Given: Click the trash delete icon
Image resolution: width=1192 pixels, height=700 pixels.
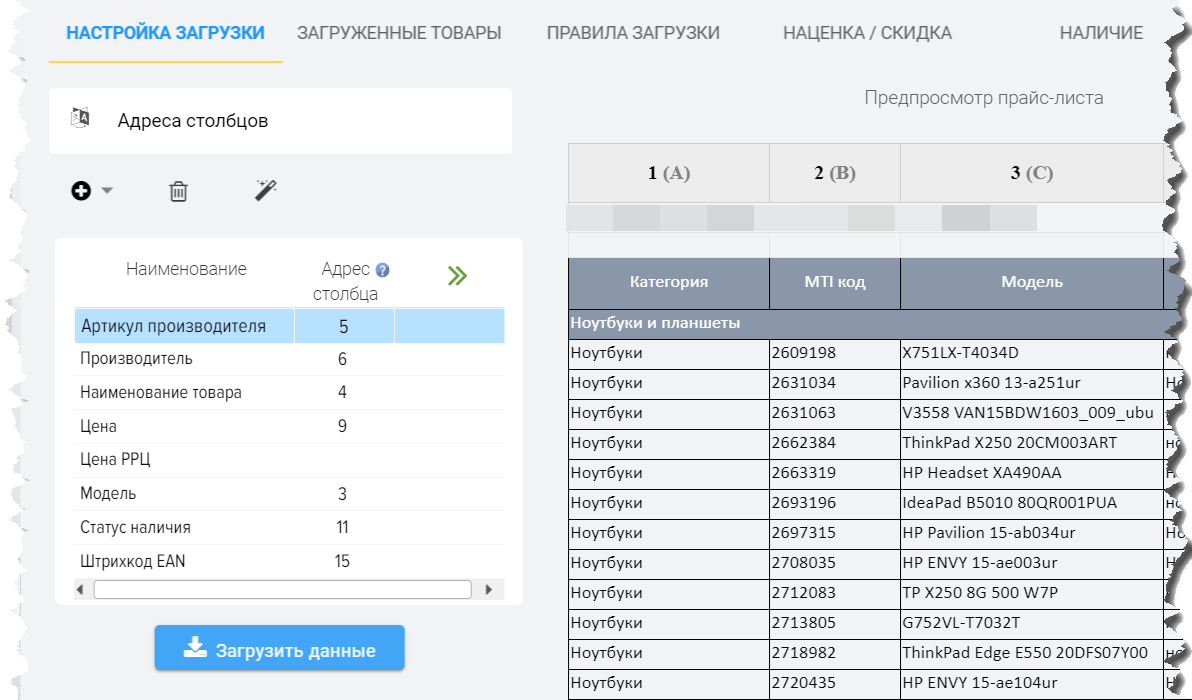Looking at the screenshot, I should tap(178, 191).
